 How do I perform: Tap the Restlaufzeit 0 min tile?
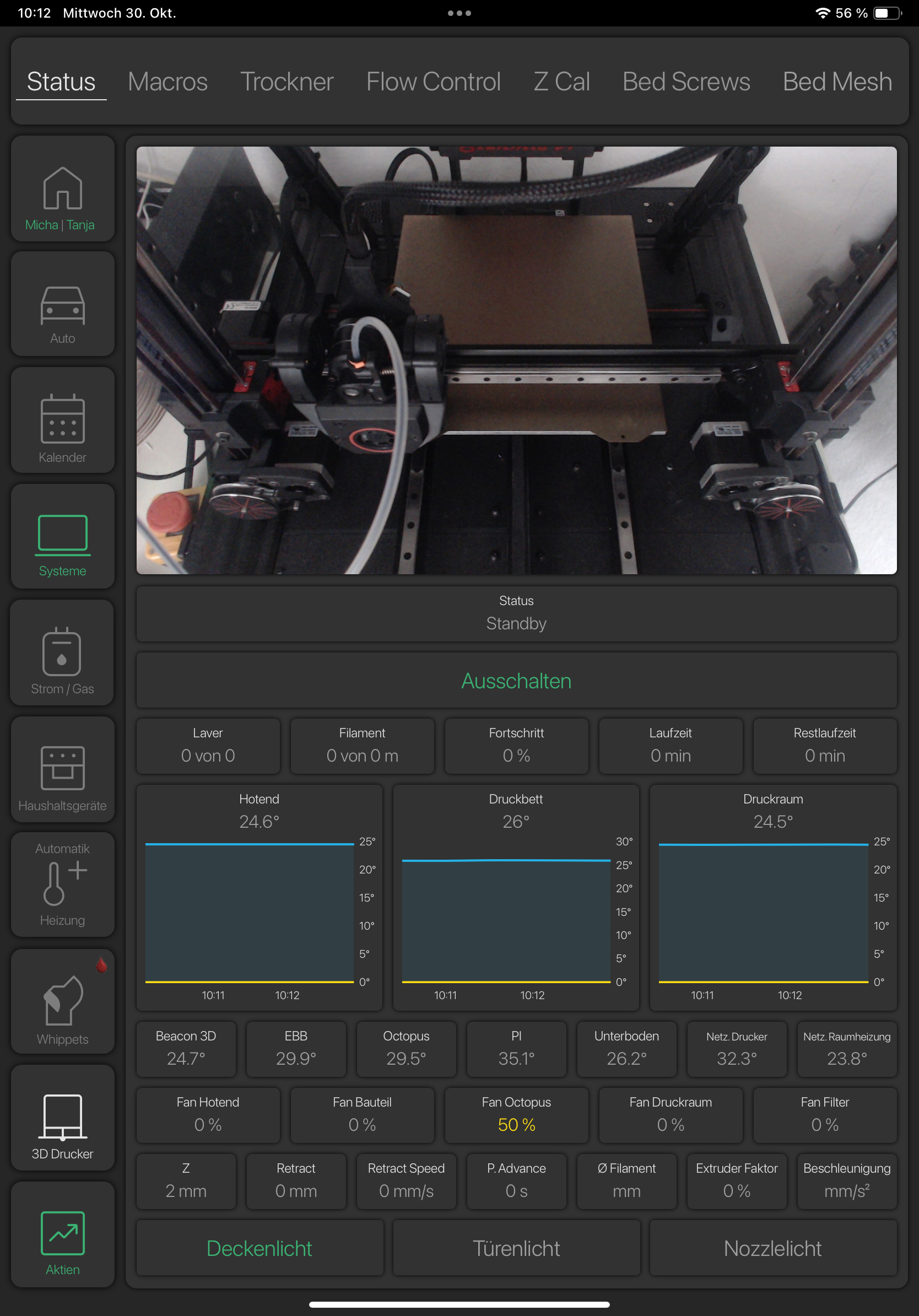pyautogui.click(x=825, y=746)
